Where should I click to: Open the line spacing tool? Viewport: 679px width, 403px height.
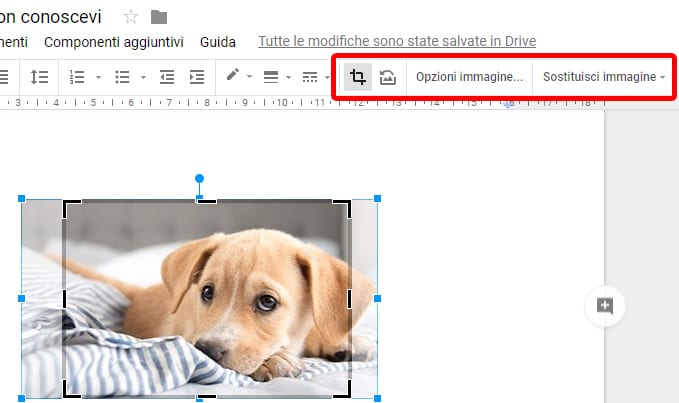tap(39, 77)
